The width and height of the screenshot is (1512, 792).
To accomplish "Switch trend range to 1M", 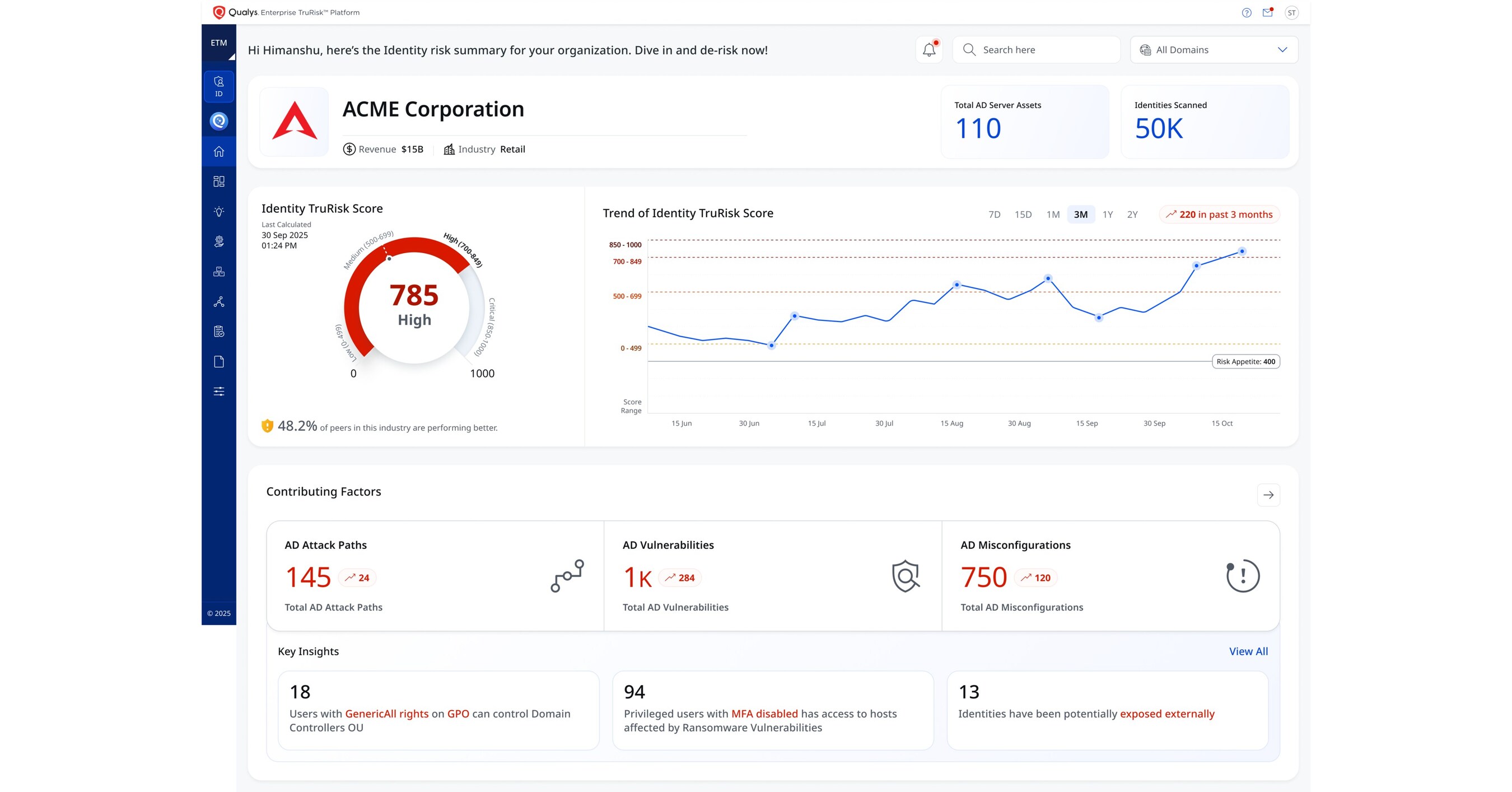I will (x=1053, y=215).
